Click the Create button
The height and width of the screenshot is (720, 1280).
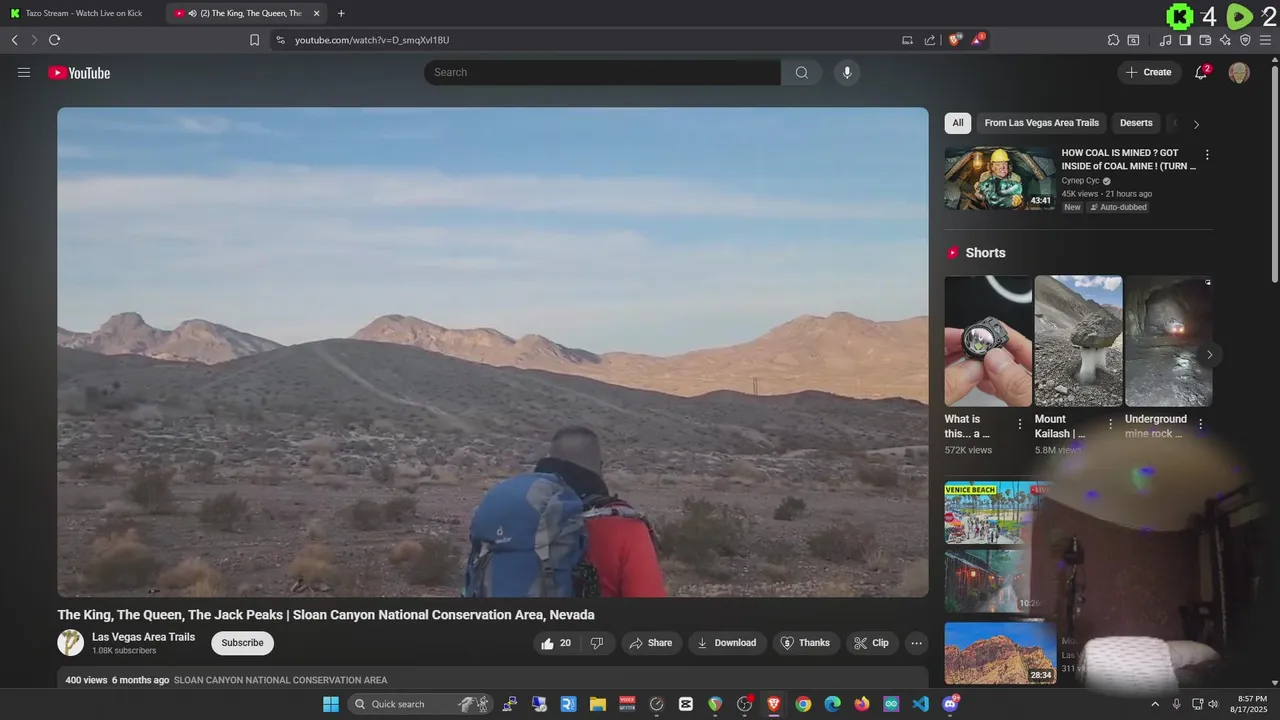(x=1148, y=72)
